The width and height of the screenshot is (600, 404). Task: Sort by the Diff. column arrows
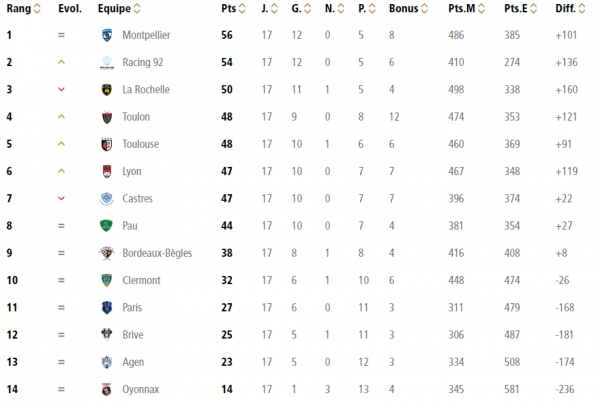click(x=582, y=8)
